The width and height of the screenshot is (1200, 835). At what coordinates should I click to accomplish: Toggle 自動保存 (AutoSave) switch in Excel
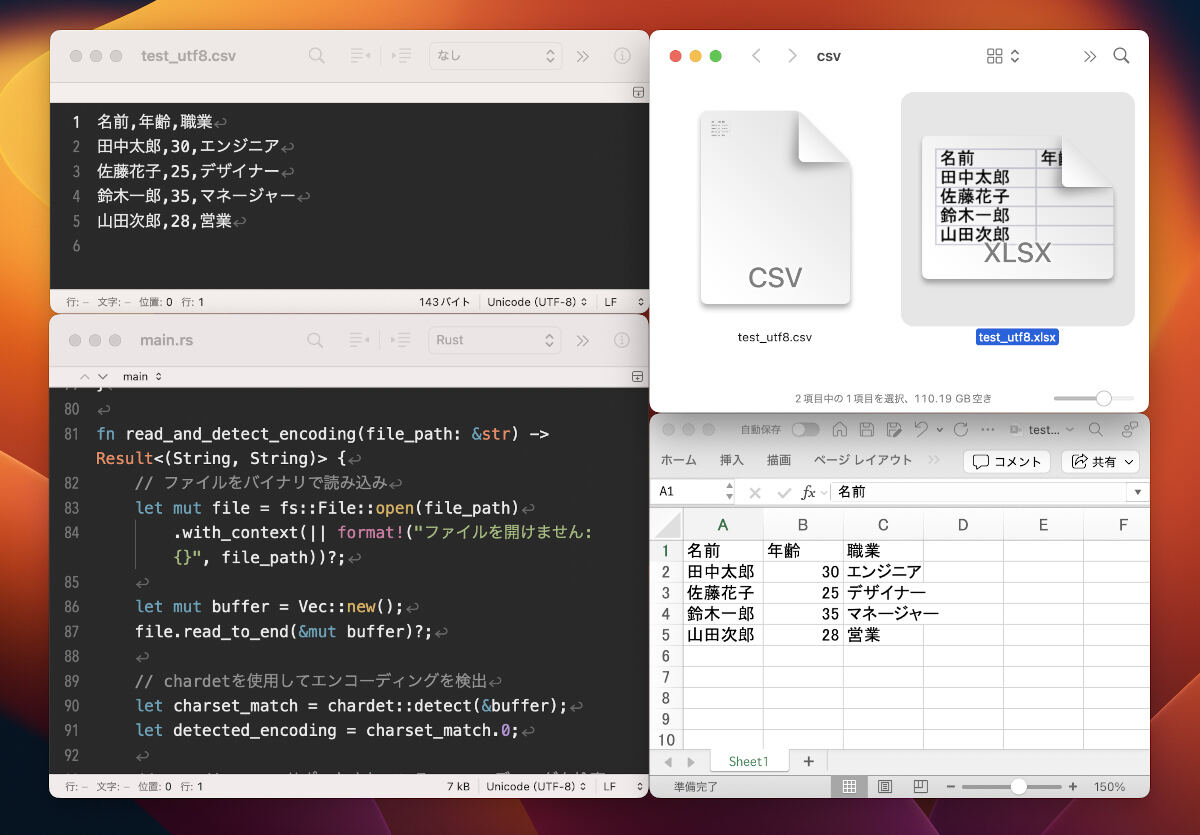806,428
